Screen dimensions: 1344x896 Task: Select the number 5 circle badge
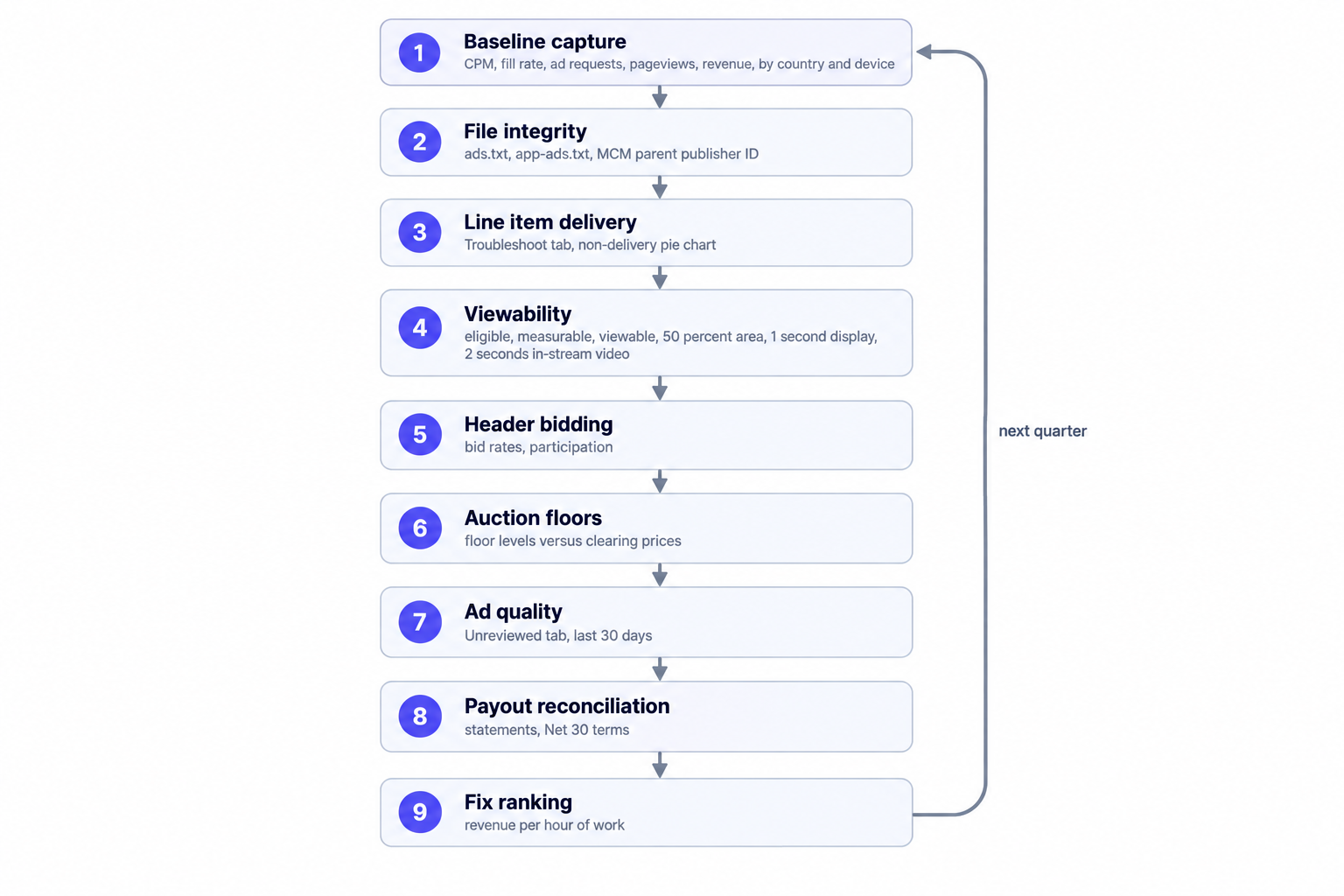click(419, 434)
